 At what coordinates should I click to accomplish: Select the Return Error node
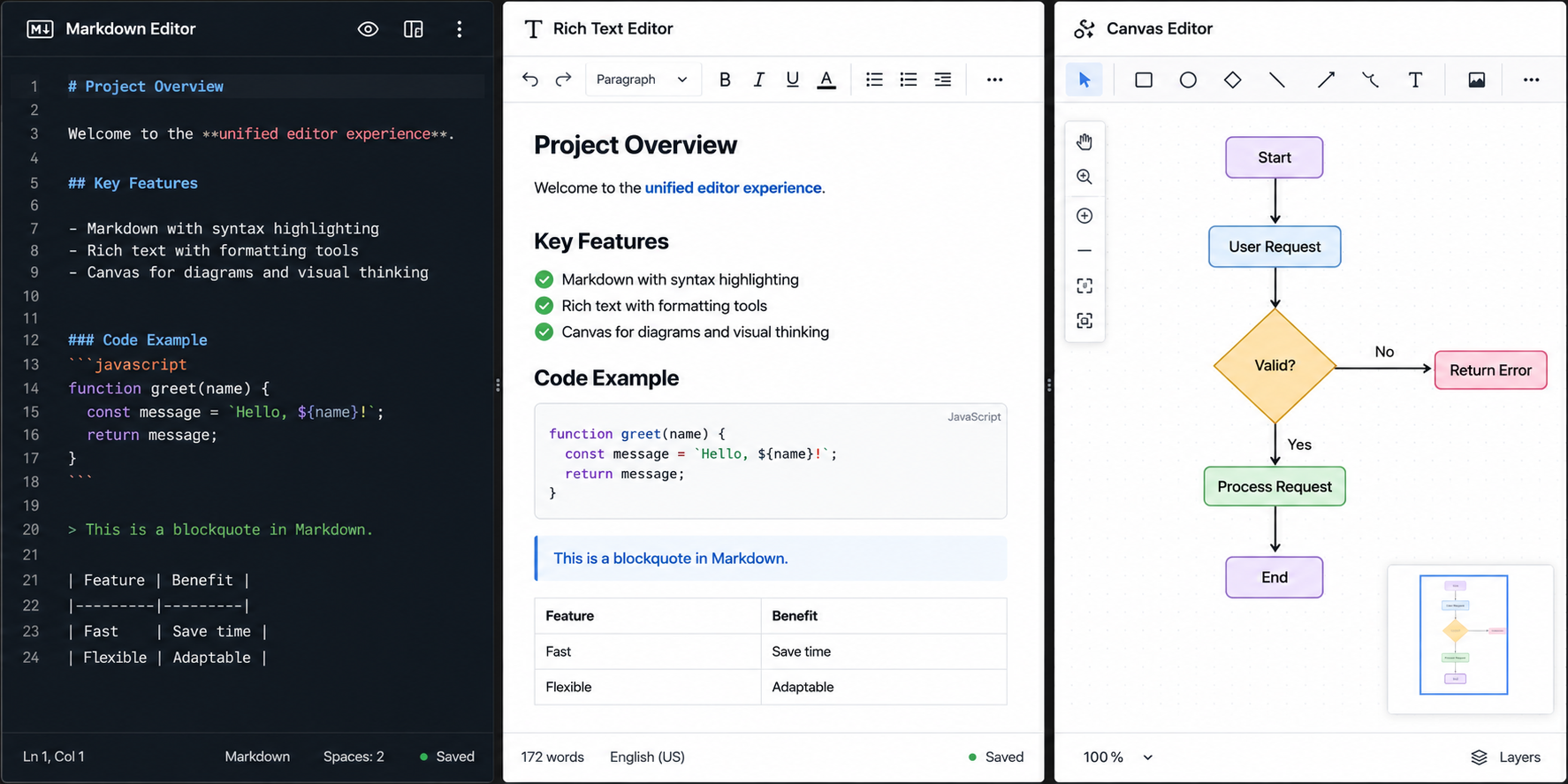point(1490,370)
